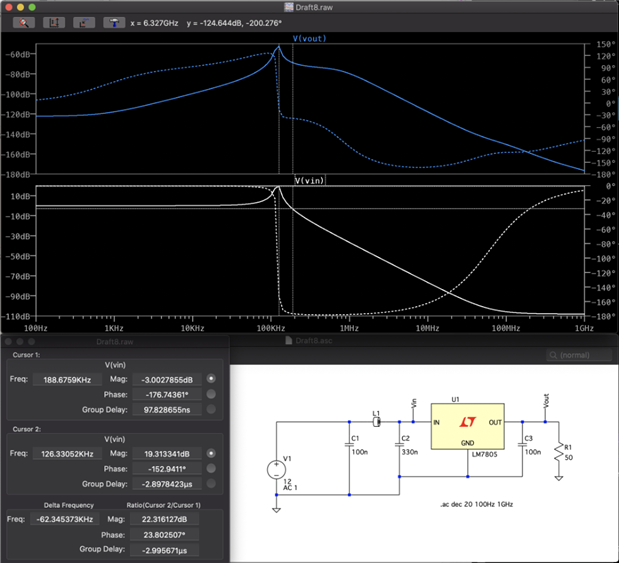The image size is (619, 563).
Task: Select Cursor 1 Phase radio button
Action: pyautogui.click(x=211, y=394)
